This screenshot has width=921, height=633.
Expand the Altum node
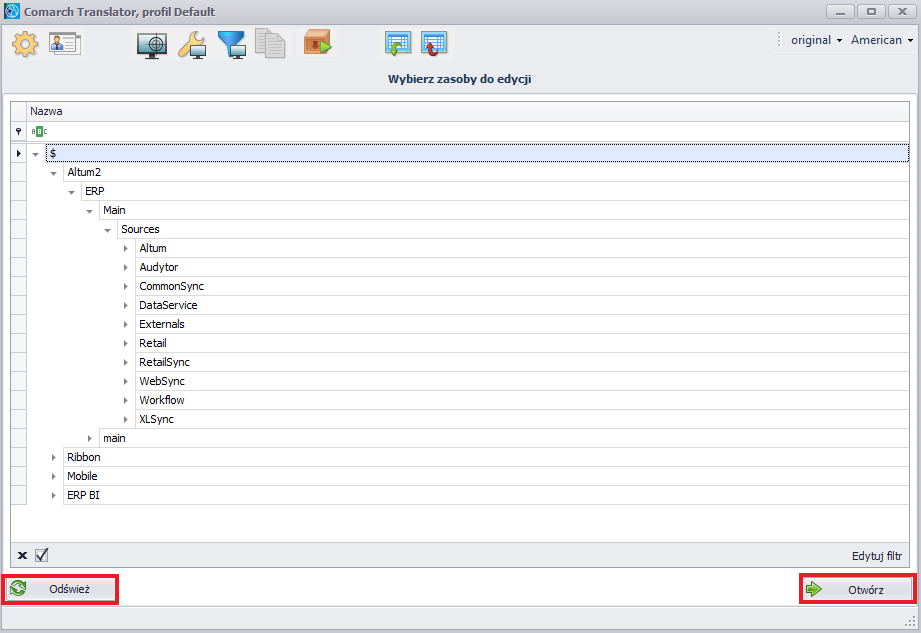click(x=125, y=249)
